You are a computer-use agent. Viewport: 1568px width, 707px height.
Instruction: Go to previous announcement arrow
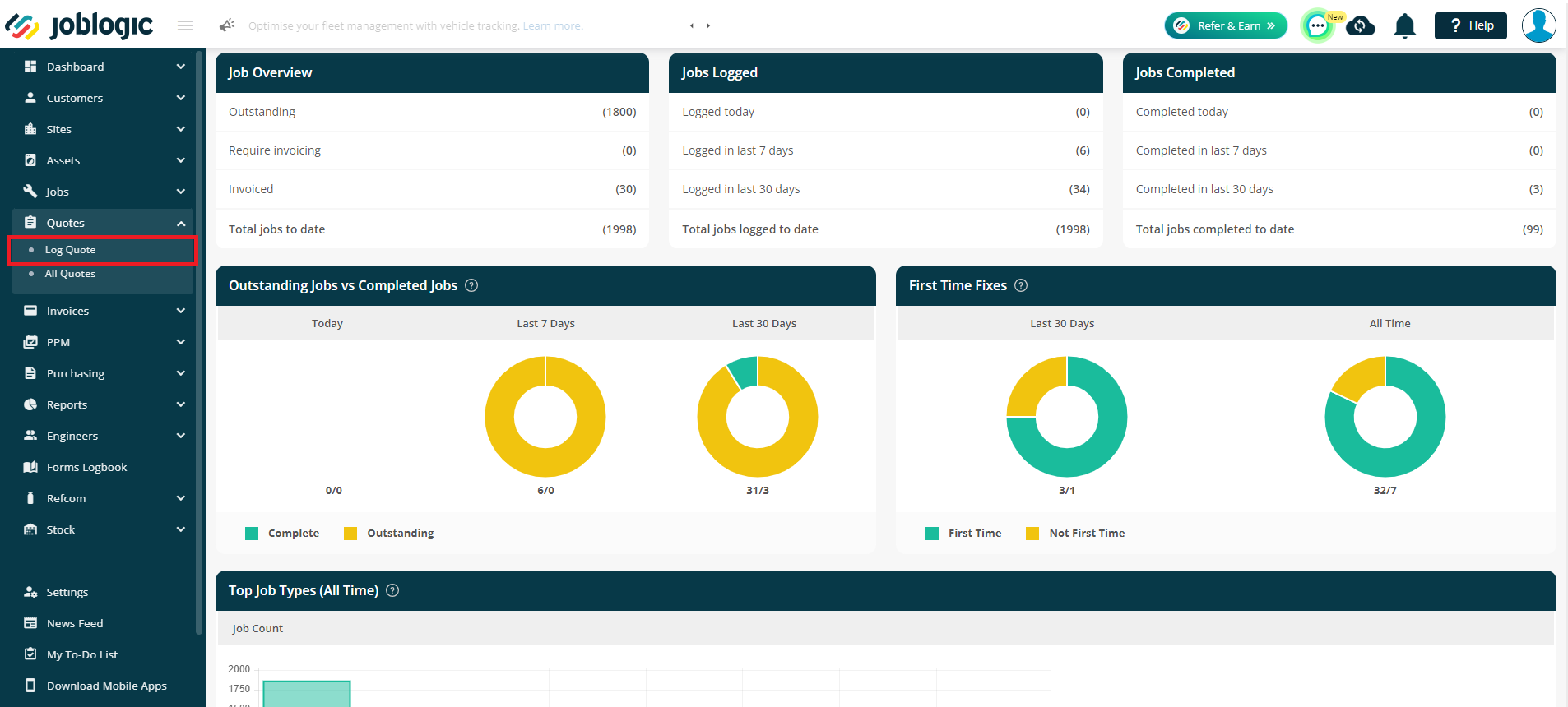[692, 25]
